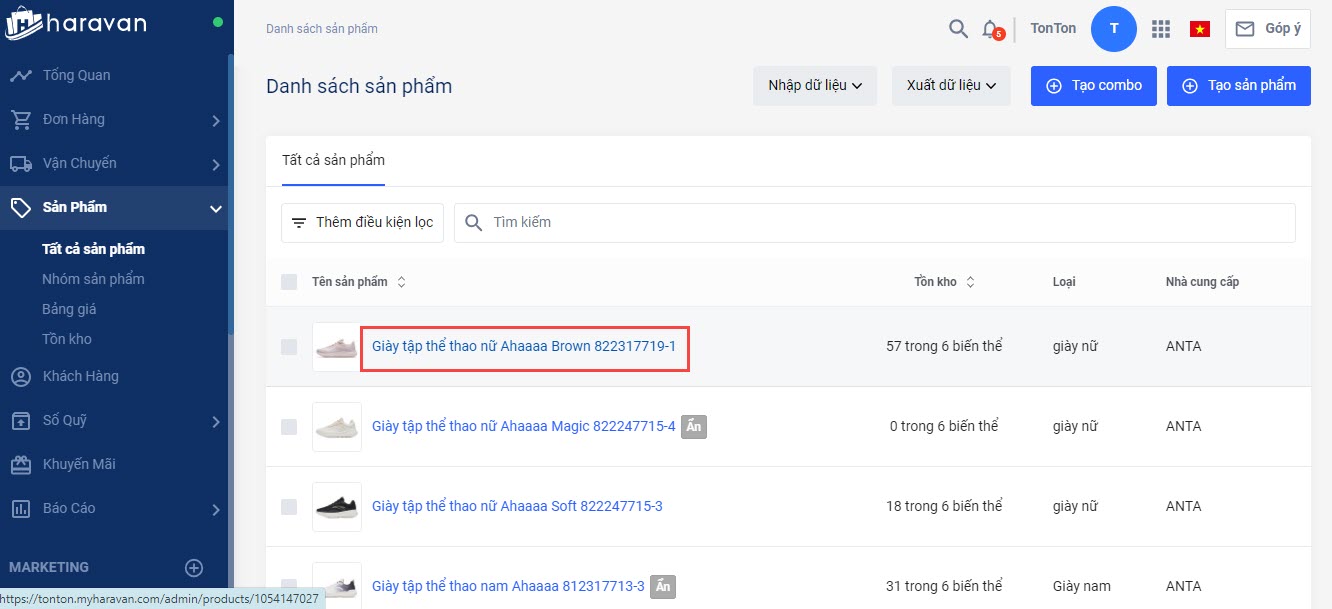Viewport: 1332px width, 609px height.
Task: Expand the Sổ Quỹ submenu arrow
Action: [216, 422]
